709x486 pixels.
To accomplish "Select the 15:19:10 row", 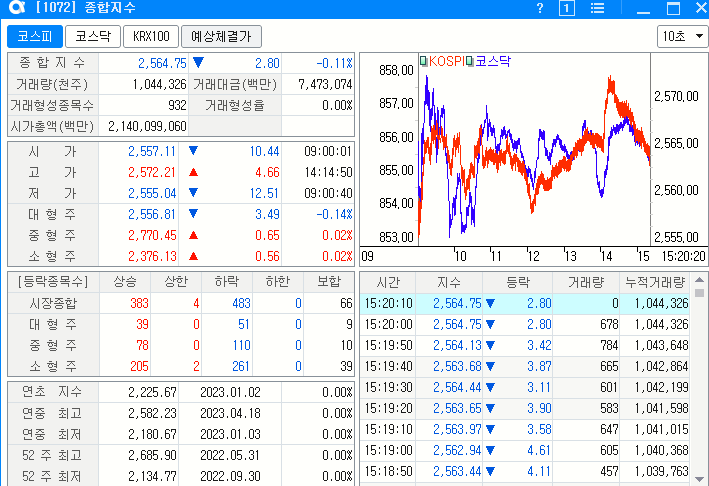I will (525, 429).
